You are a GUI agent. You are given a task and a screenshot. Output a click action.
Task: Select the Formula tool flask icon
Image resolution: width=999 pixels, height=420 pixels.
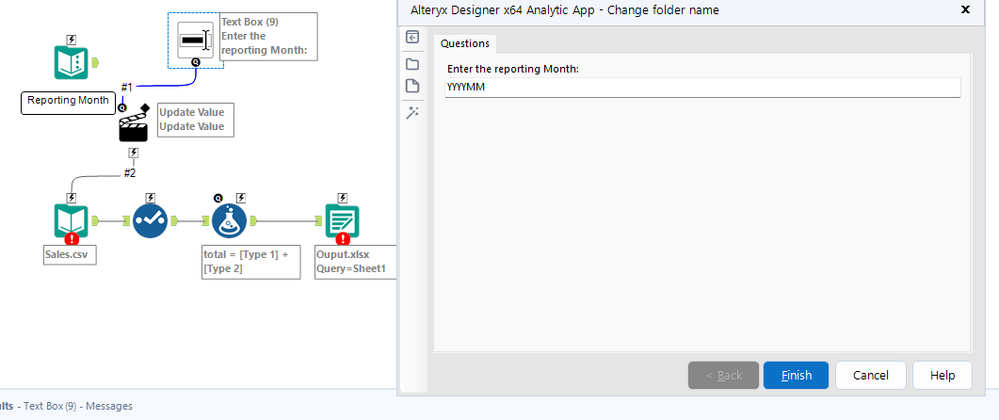tap(229, 221)
